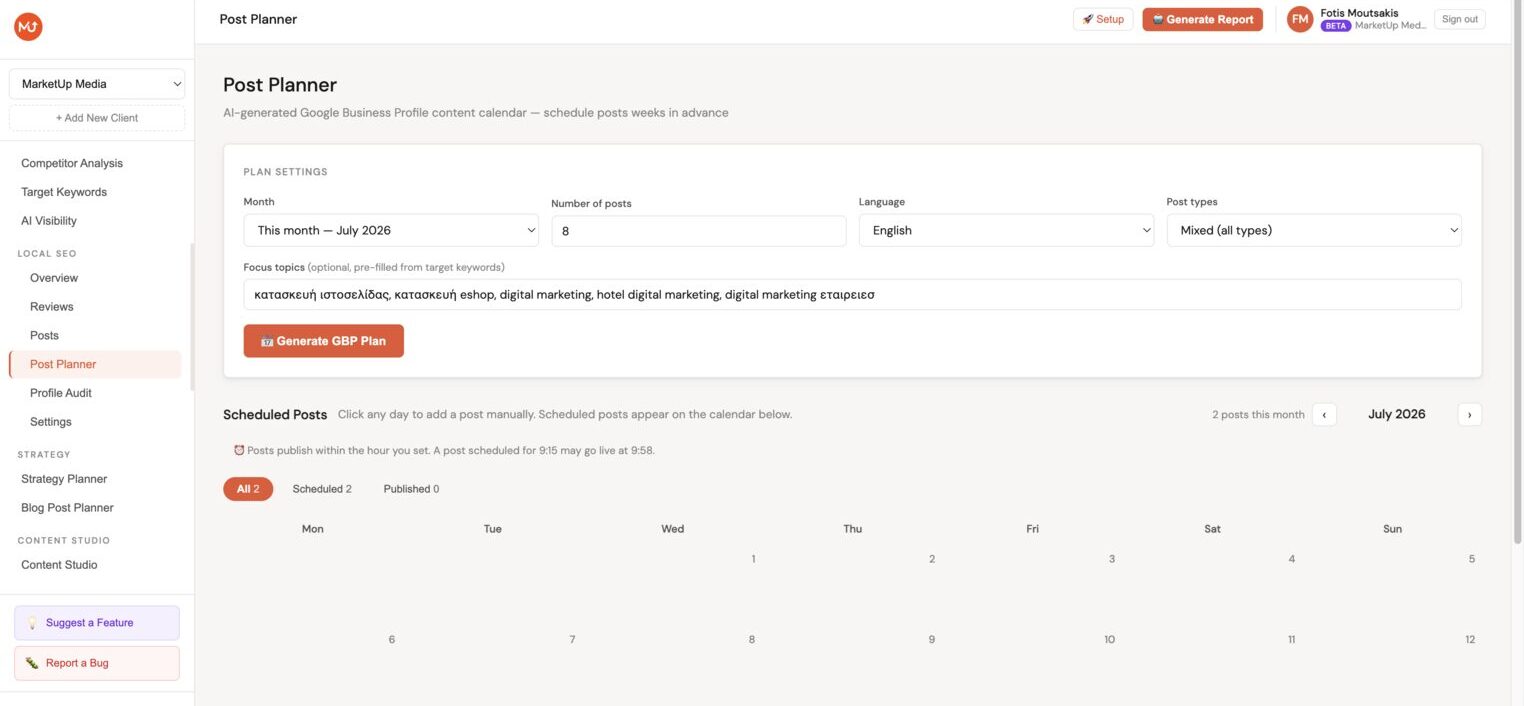This screenshot has height=706, width=1524.
Task: Click day 8 on the calendar
Action: 752,640
